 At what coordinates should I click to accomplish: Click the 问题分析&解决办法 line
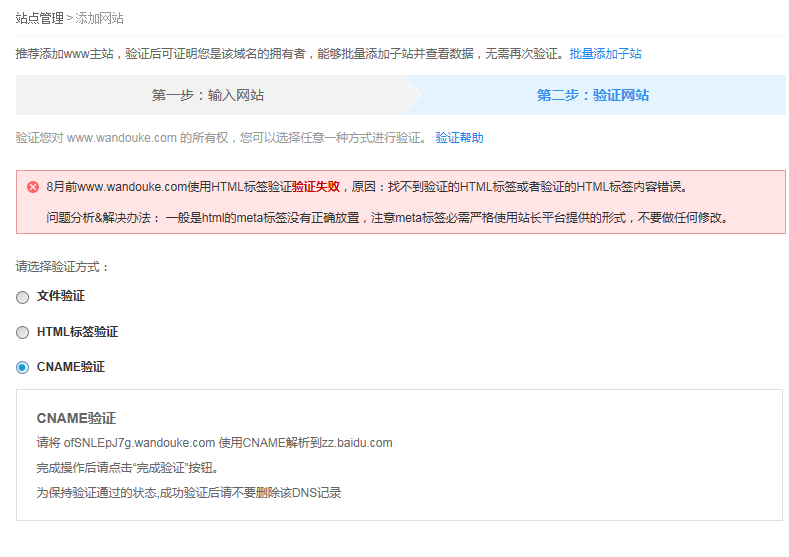point(387,218)
